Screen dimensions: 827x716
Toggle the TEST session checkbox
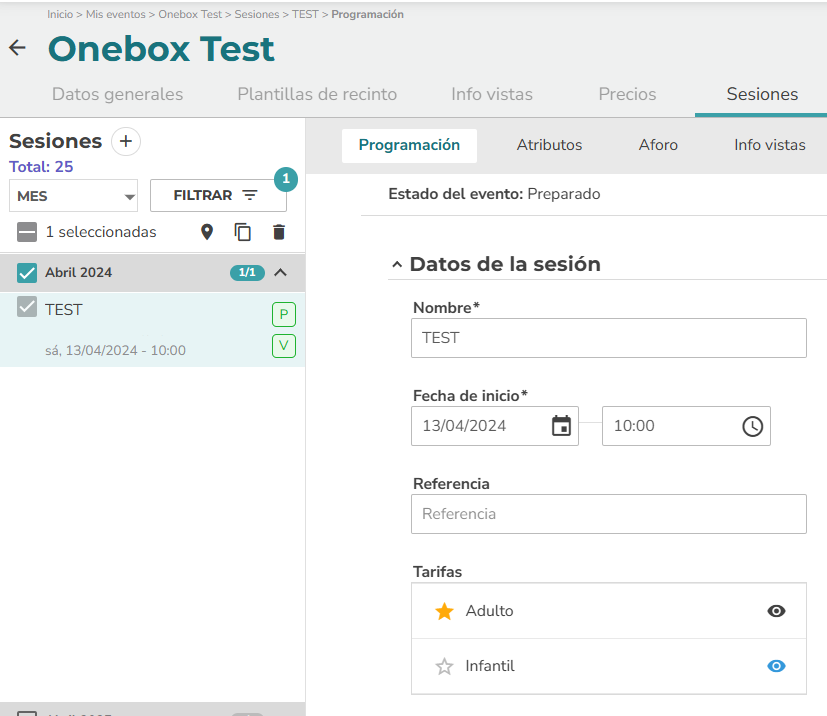[27, 306]
